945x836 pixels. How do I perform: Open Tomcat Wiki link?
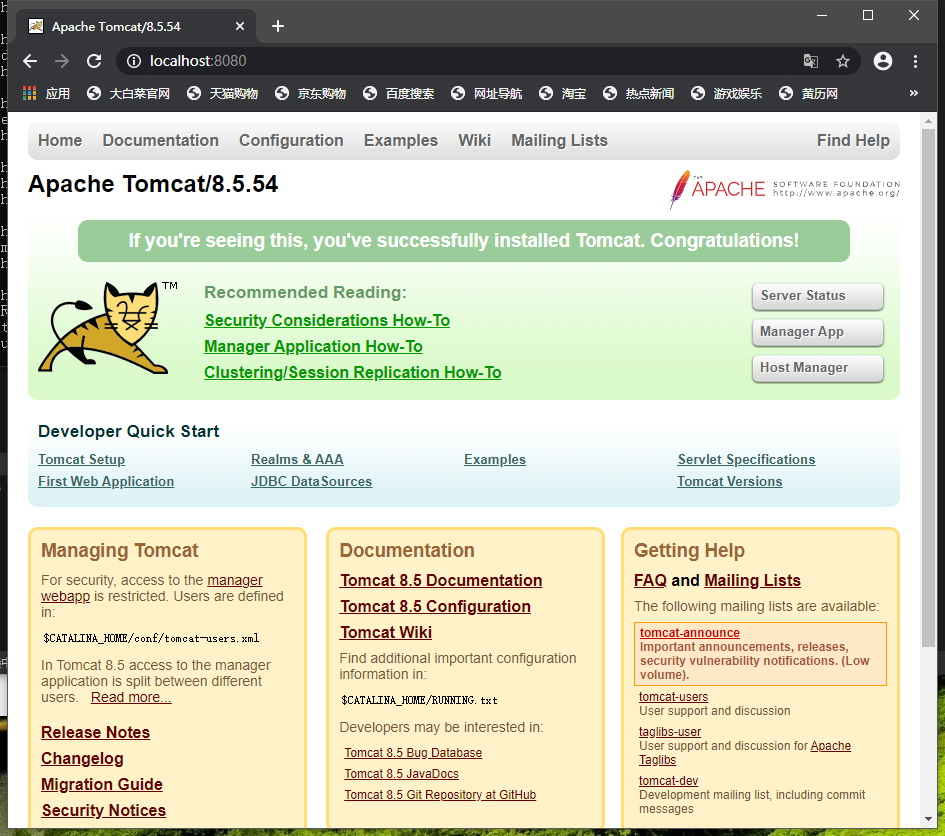[x=386, y=632]
